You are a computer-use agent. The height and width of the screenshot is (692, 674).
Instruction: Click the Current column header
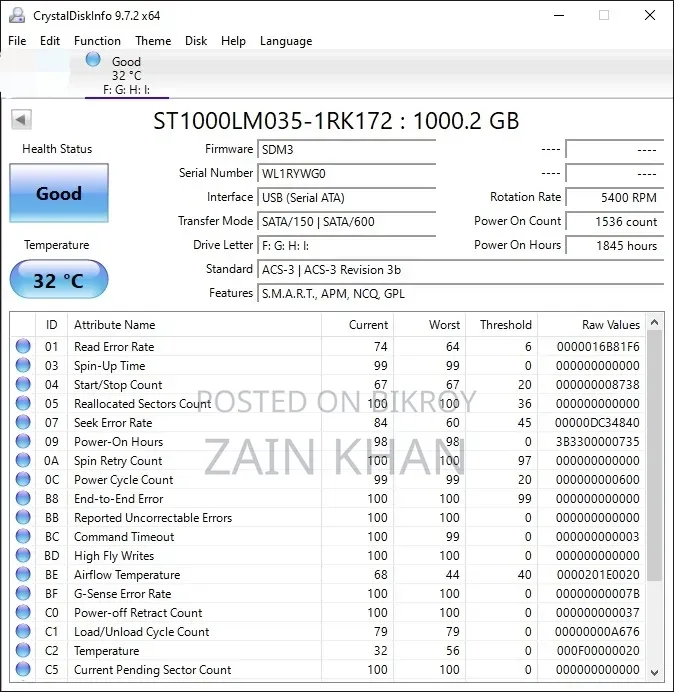coord(357,325)
